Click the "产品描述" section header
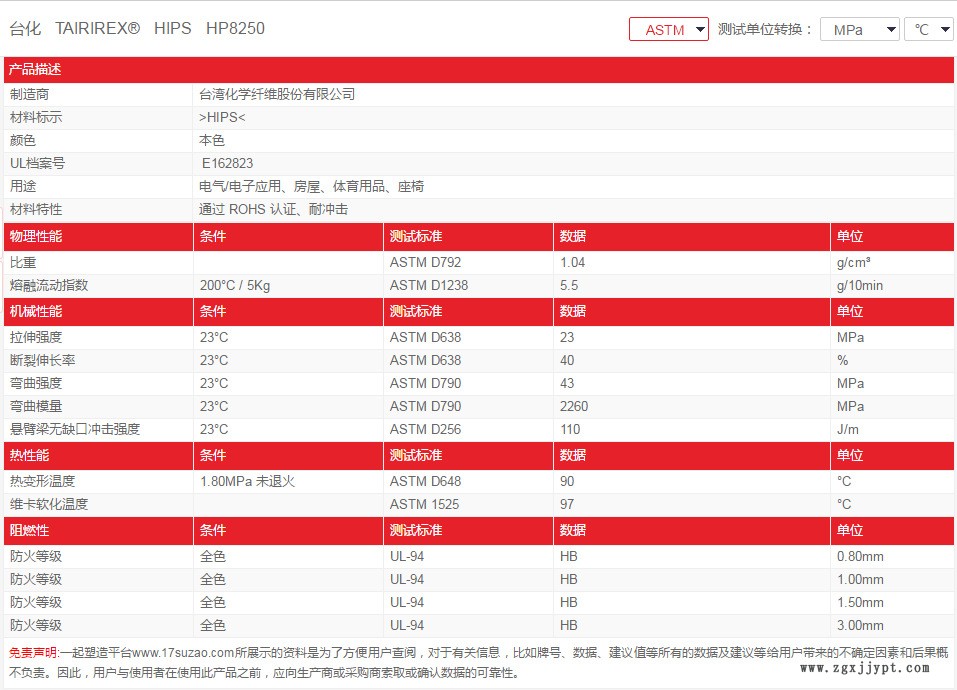The width and height of the screenshot is (957, 690). pos(35,70)
